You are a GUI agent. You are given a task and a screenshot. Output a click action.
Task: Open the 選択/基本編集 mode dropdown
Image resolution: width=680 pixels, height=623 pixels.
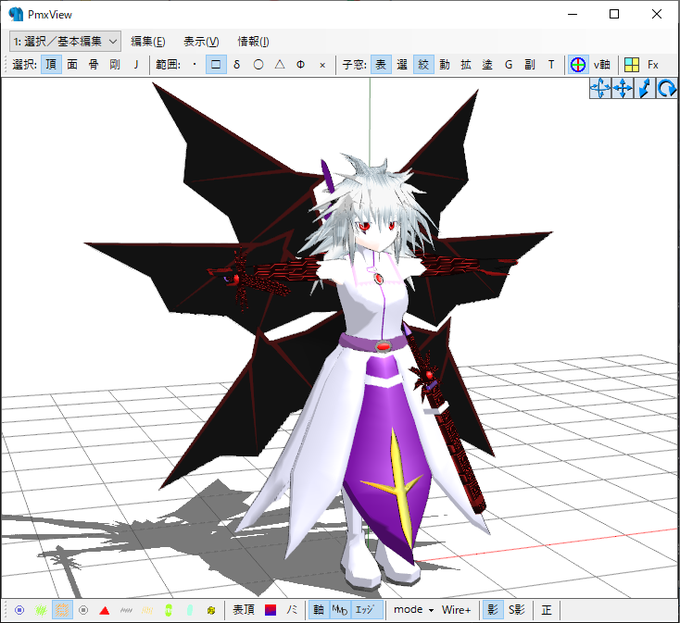65,42
